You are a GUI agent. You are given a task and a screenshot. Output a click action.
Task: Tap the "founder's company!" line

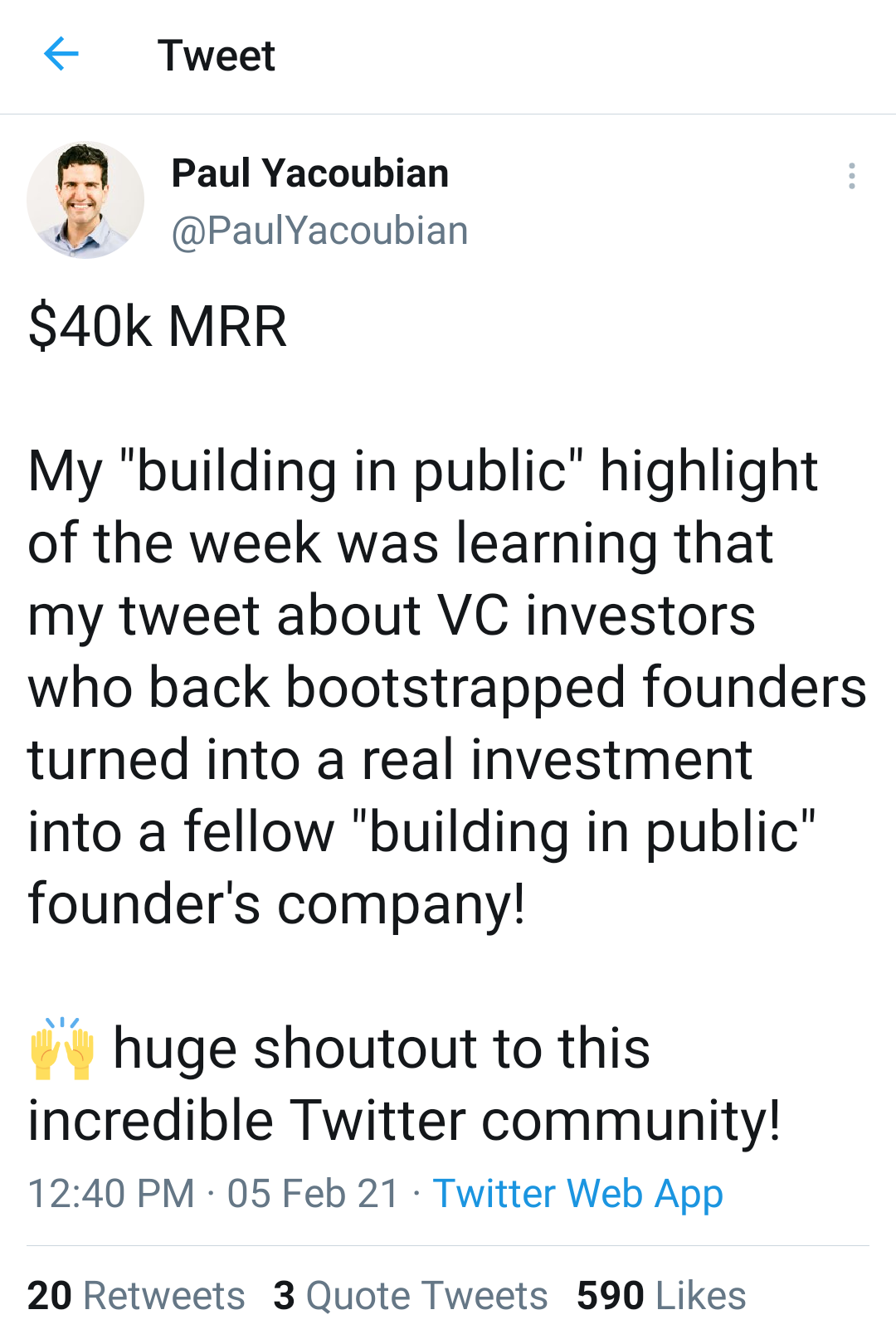point(277,903)
